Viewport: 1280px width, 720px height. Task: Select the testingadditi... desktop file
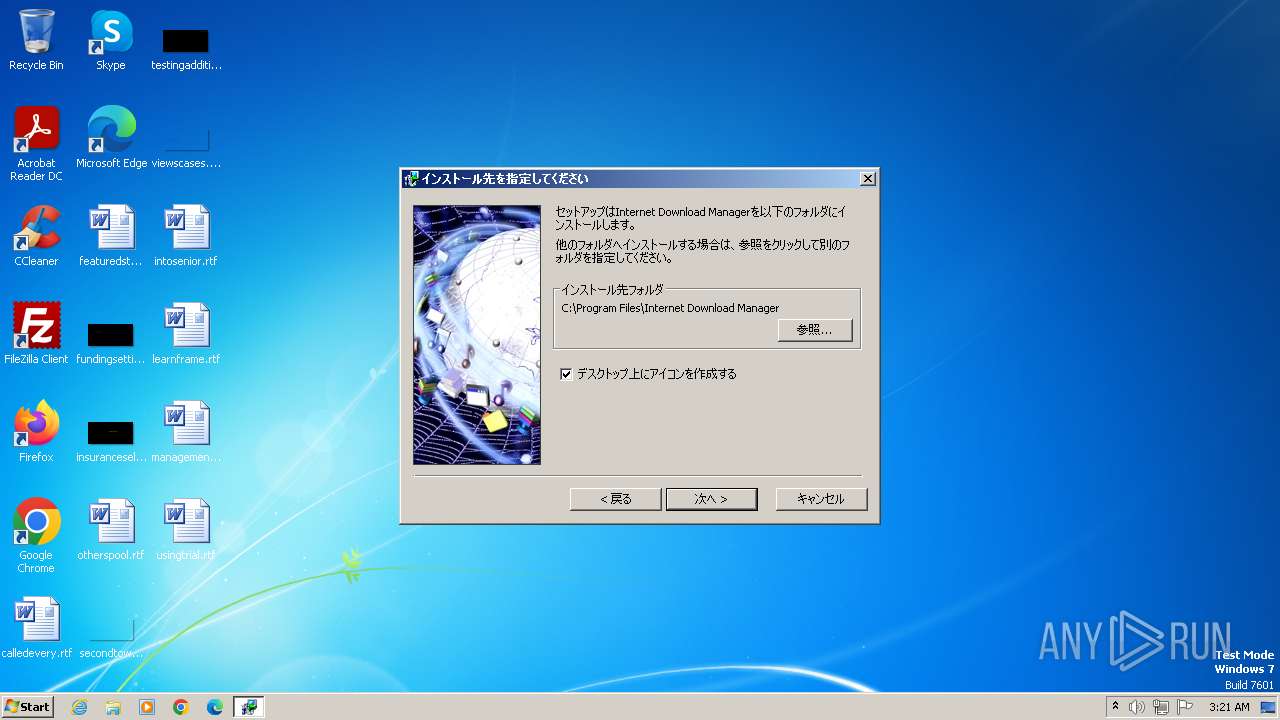186,48
